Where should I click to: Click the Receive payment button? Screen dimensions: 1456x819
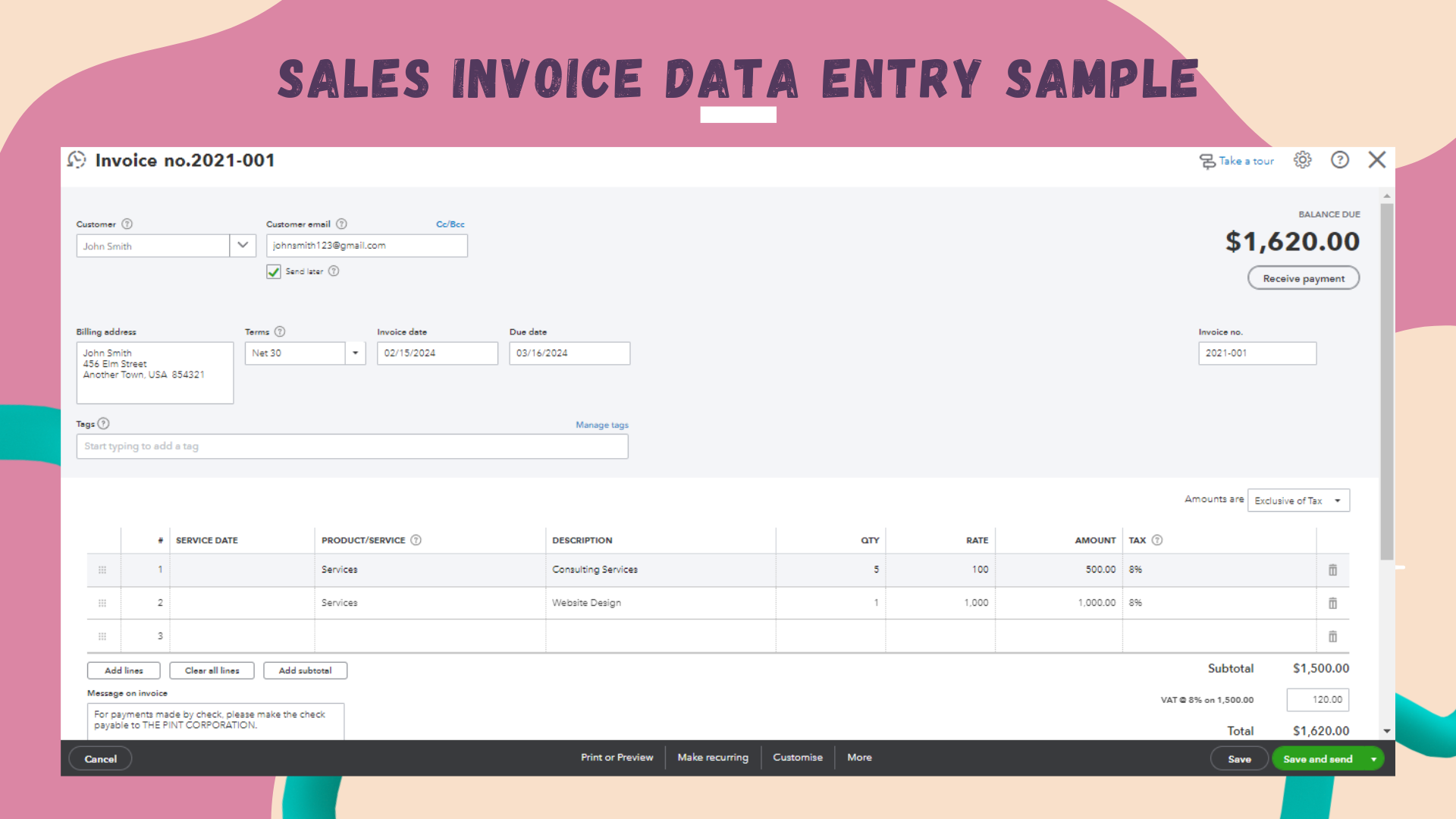[x=1303, y=278]
